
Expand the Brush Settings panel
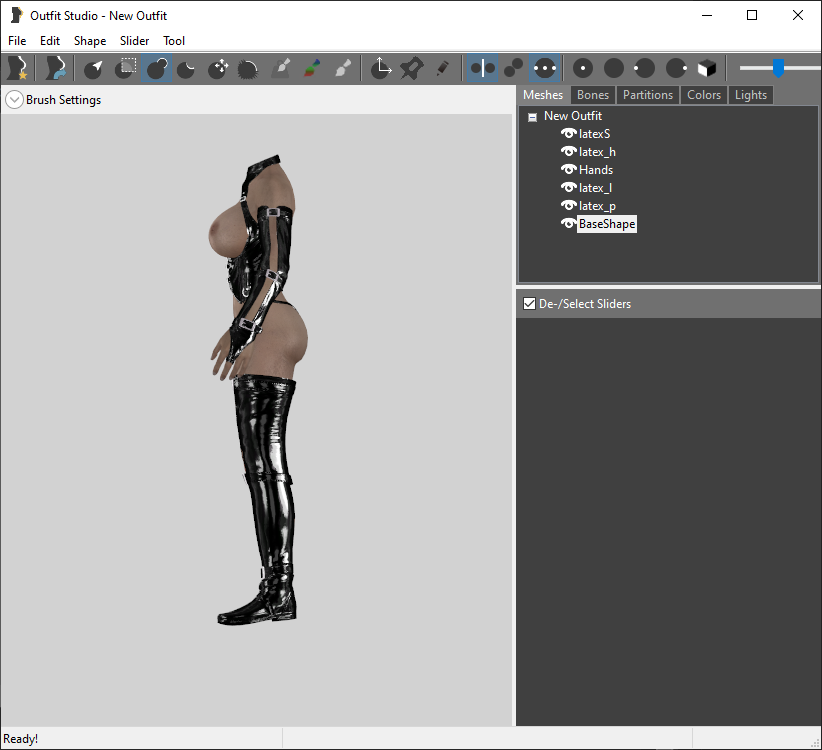(x=14, y=100)
